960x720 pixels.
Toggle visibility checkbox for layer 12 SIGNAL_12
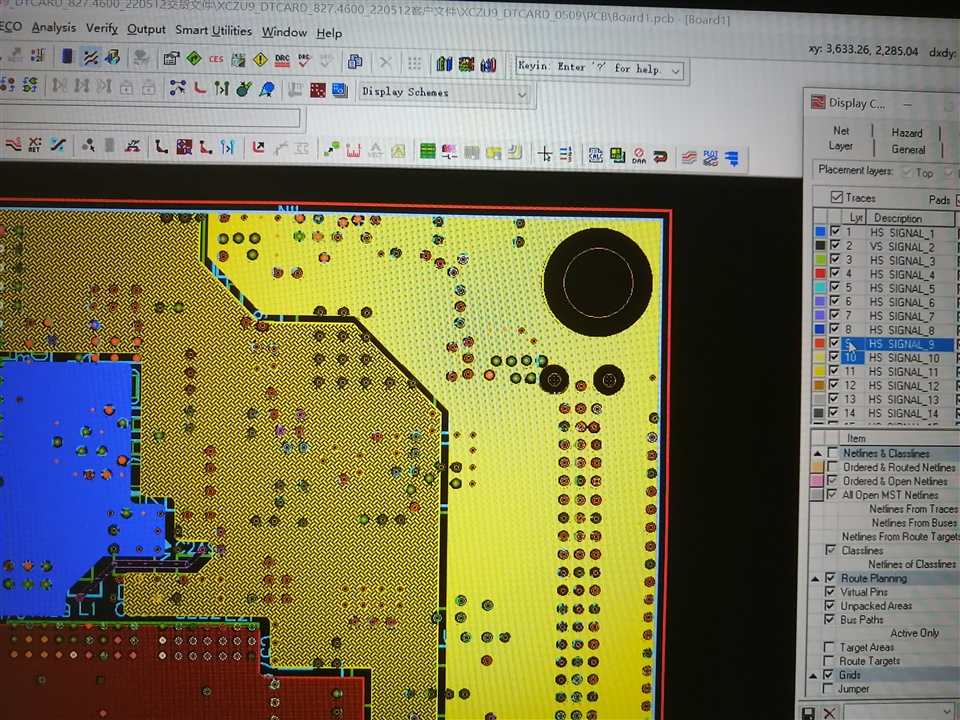point(834,384)
